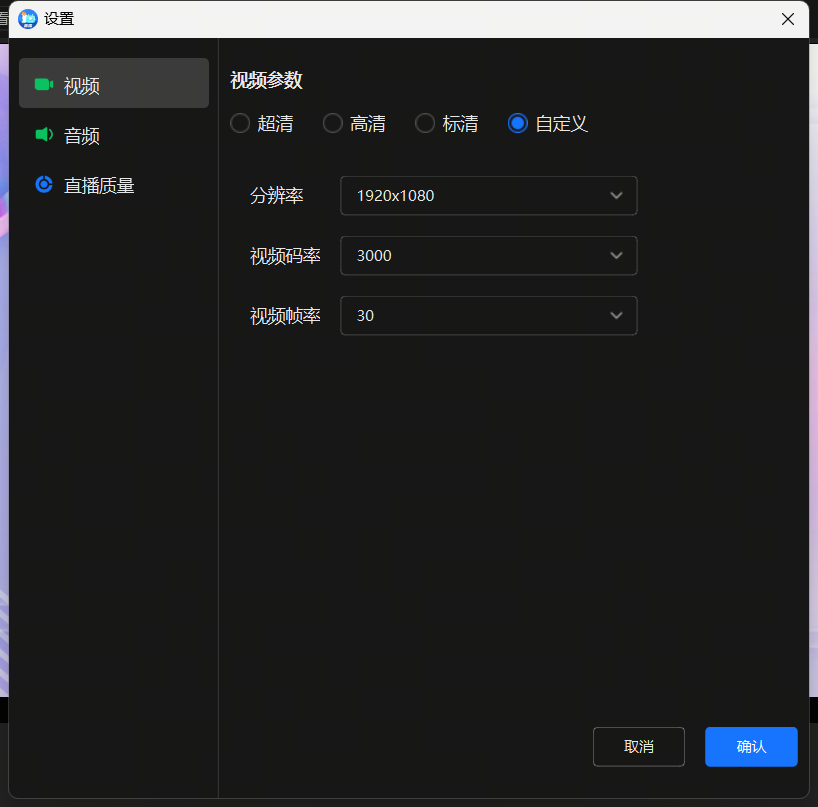Click the framerate dropdown arrow

click(x=616, y=315)
